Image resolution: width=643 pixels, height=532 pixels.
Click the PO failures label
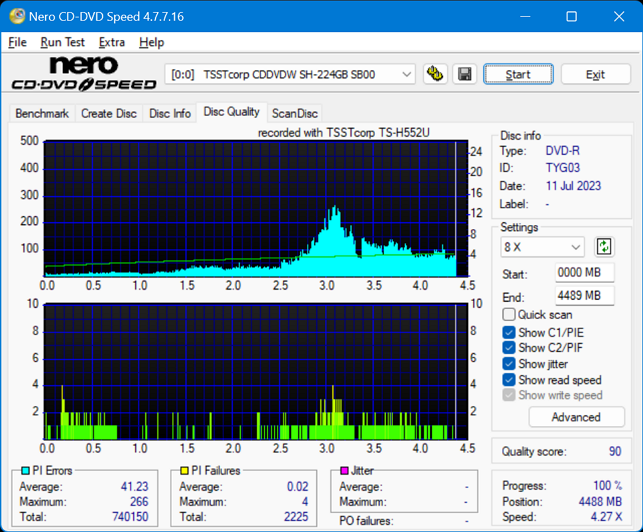pos(366,521)
